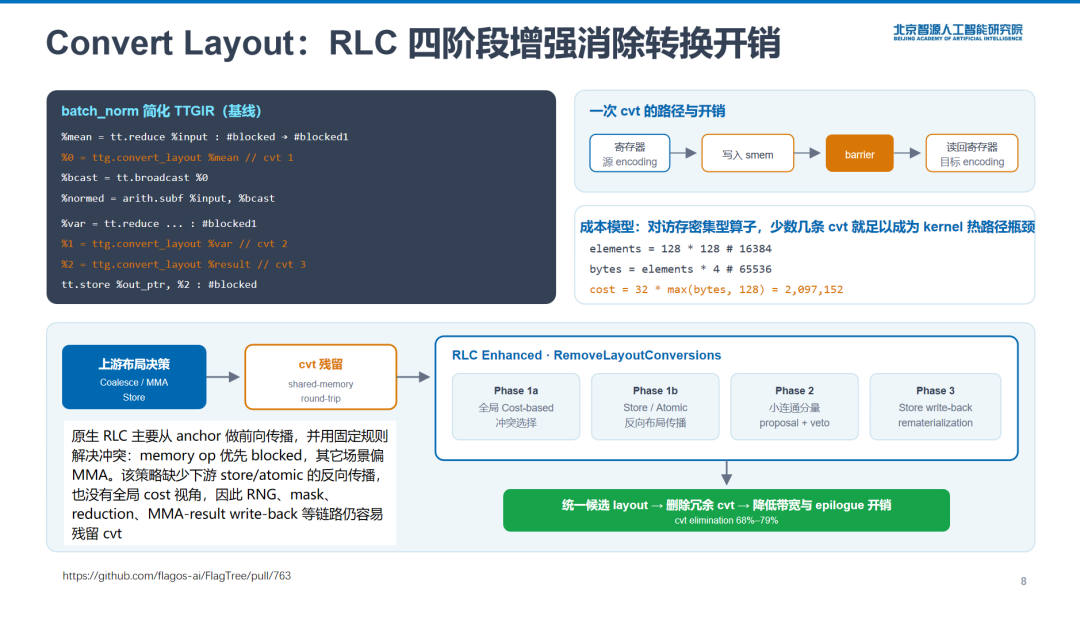Click the slide page number 8

tap(1024, 581)
